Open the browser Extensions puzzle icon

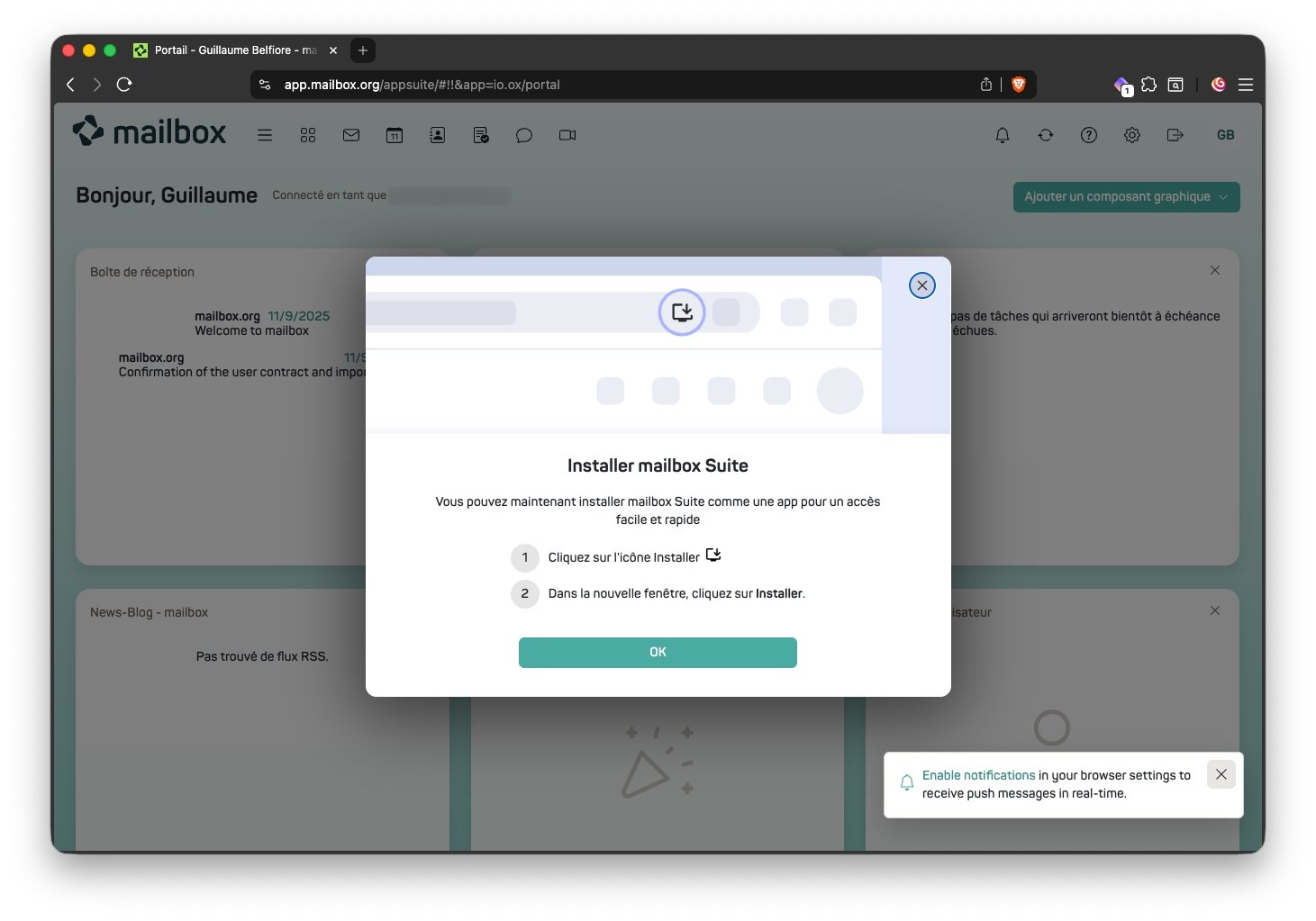(1149, 85)
